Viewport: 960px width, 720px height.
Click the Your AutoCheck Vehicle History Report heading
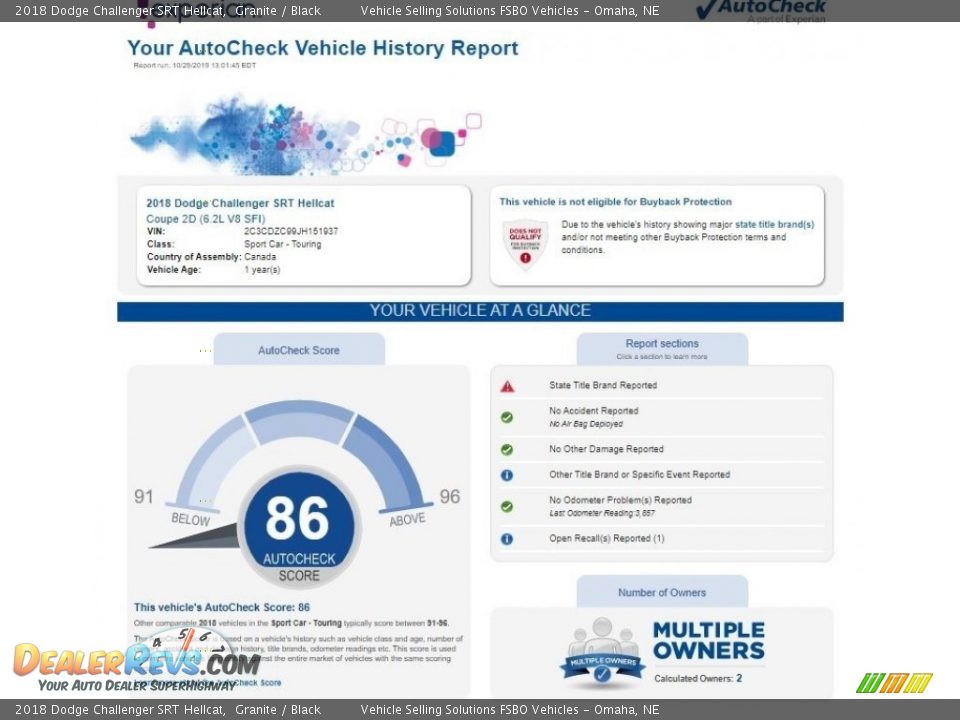pos(323,48)
